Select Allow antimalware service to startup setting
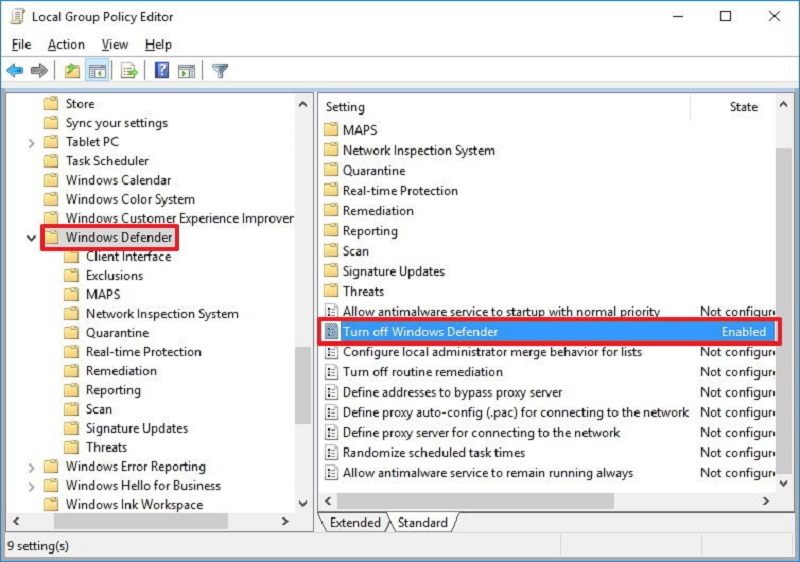Screen dimensions: 800x562 tap(501, 311)
